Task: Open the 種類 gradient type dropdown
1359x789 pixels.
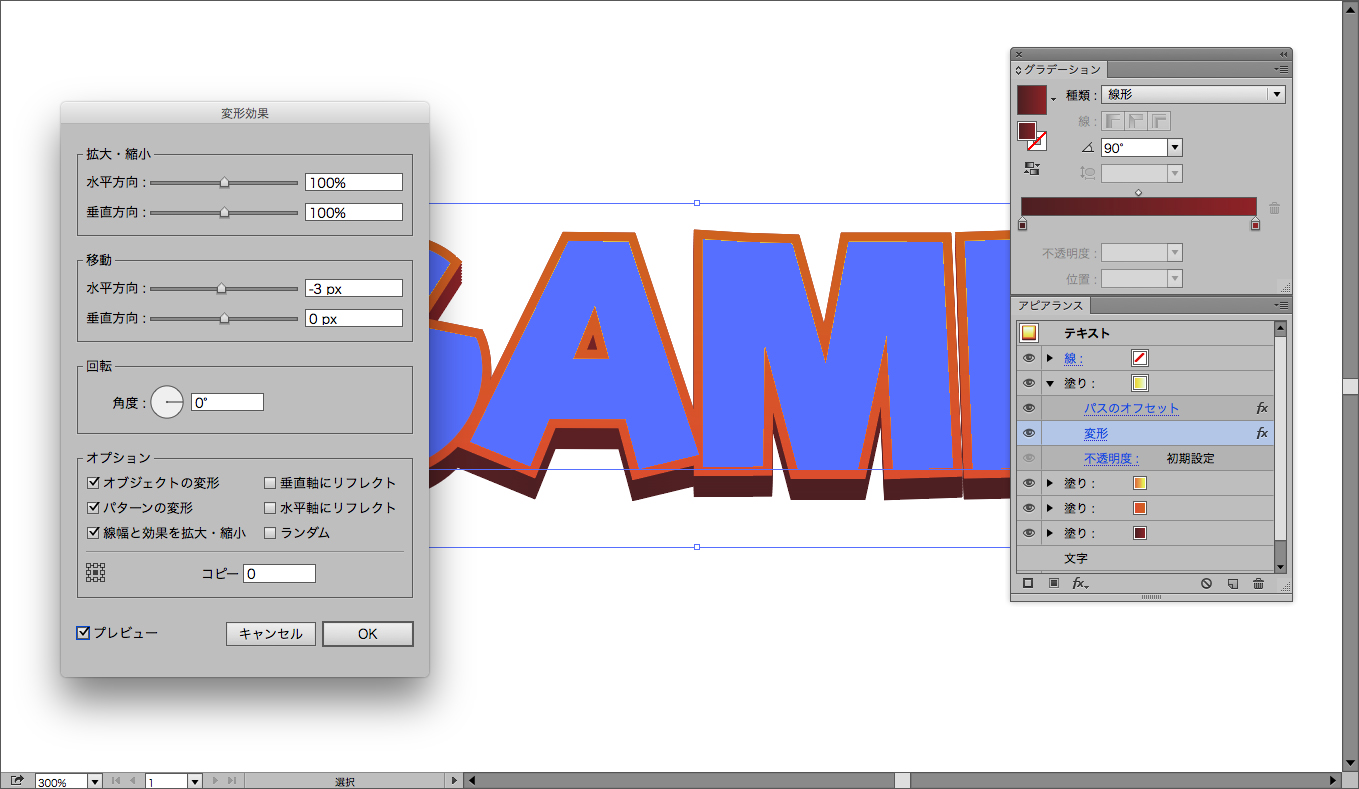Action: click(1275, 95)
